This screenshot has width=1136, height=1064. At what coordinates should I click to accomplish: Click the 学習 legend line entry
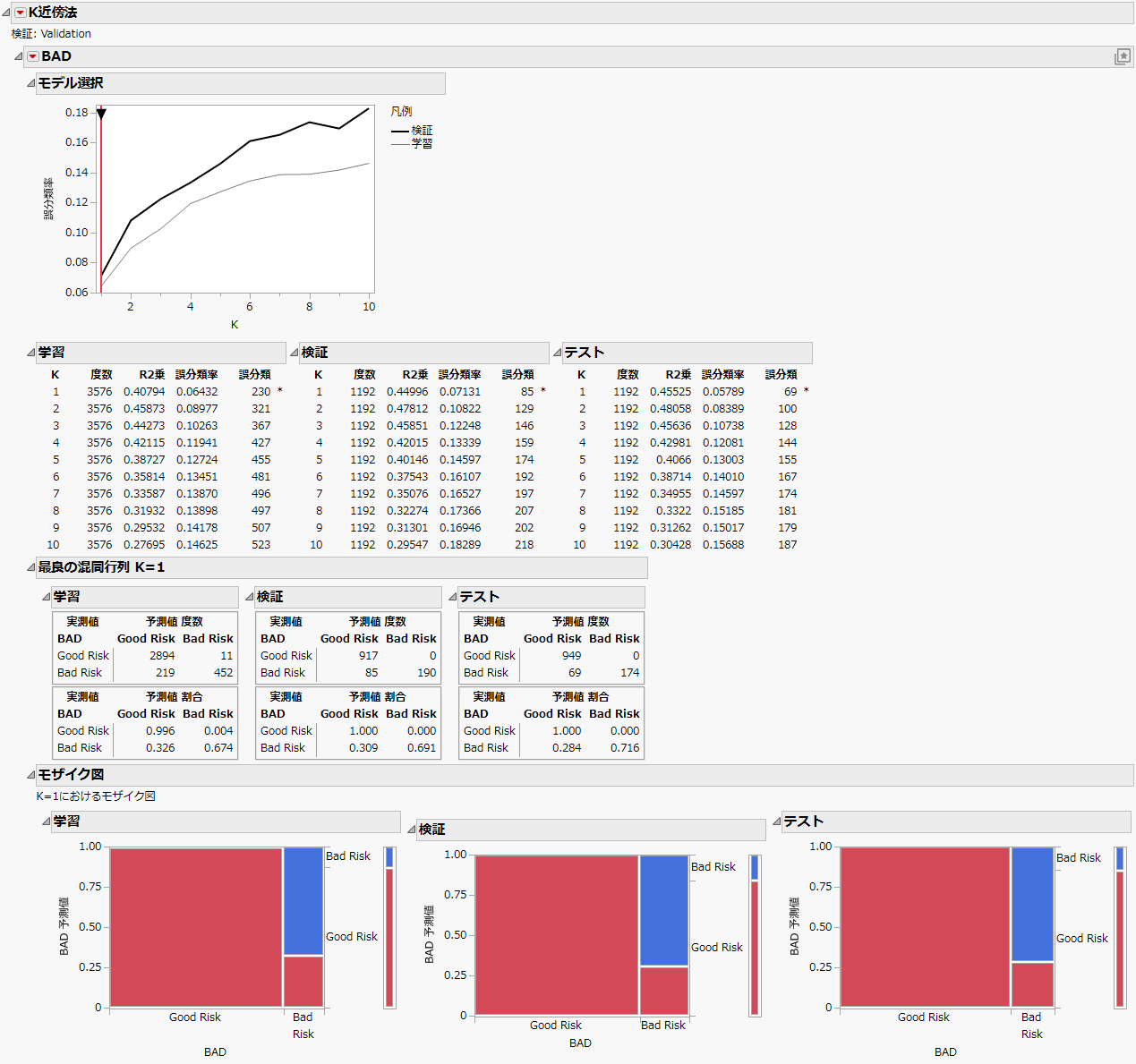click(x=412, y=143)
